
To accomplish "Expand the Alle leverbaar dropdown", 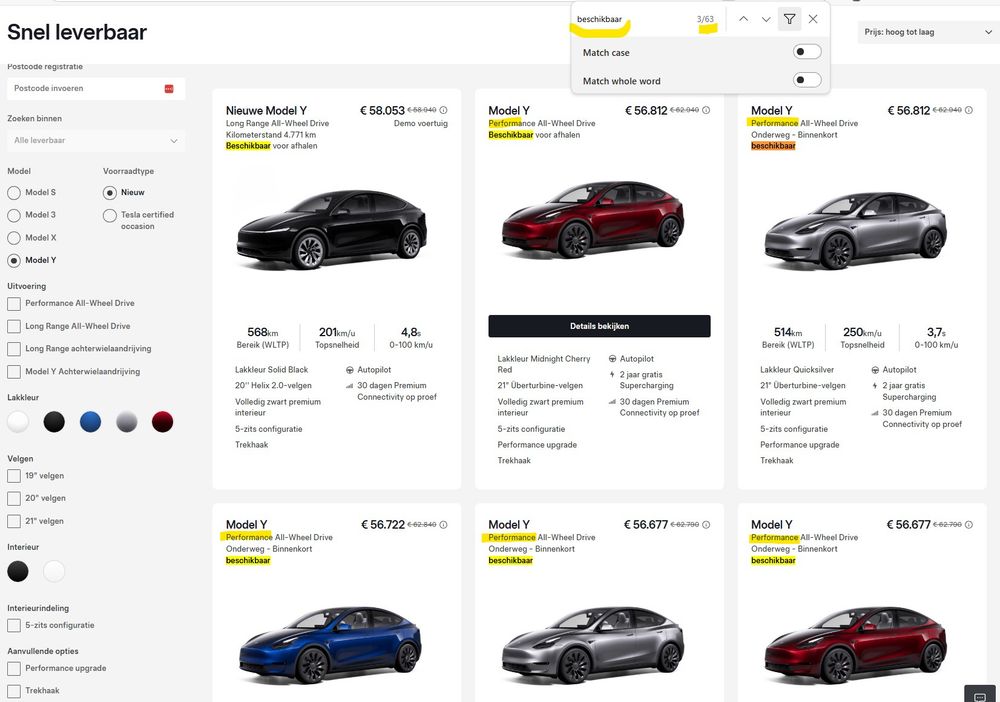I will [96, 140].
